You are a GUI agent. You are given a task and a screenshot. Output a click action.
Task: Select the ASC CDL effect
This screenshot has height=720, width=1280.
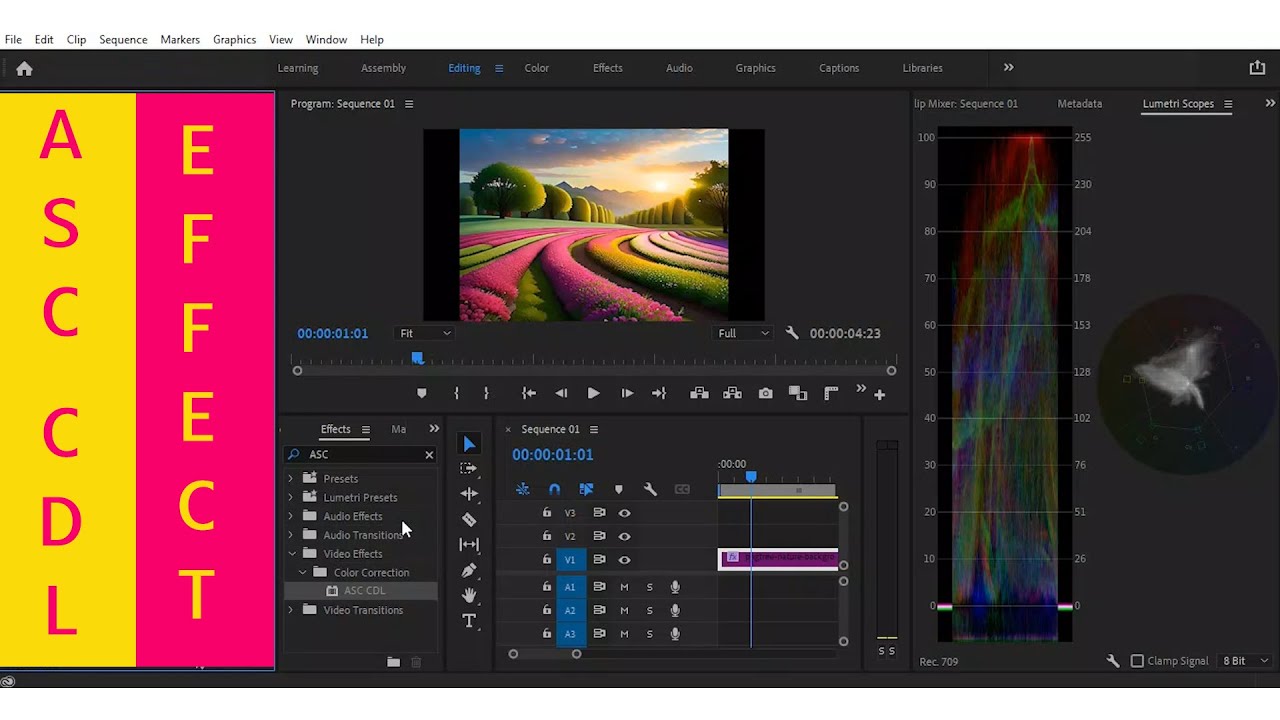point(364,591)
